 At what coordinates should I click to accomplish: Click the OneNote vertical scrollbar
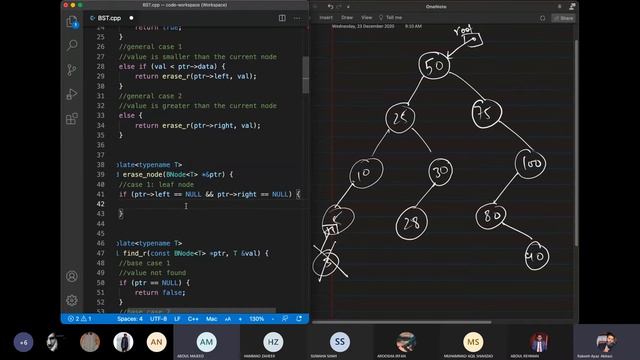click(576, 143)
